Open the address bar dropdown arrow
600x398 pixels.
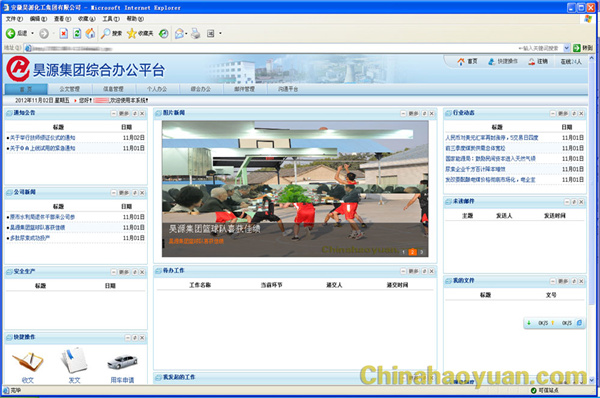(566, 48)
